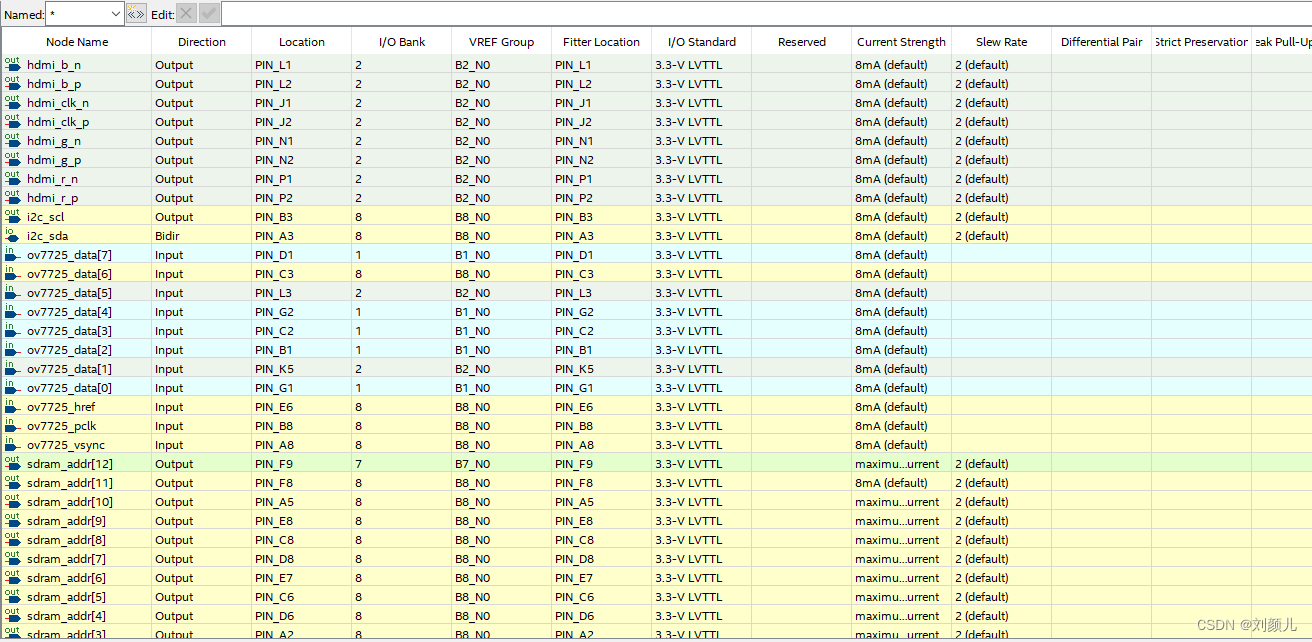Click the output pin icon for i2c_scl

12,217
